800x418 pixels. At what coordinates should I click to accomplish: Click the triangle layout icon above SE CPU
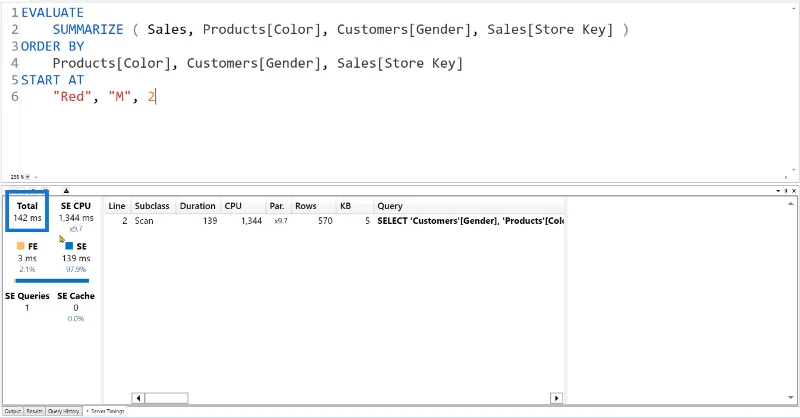pyautogui.click(x=66, y=191)
